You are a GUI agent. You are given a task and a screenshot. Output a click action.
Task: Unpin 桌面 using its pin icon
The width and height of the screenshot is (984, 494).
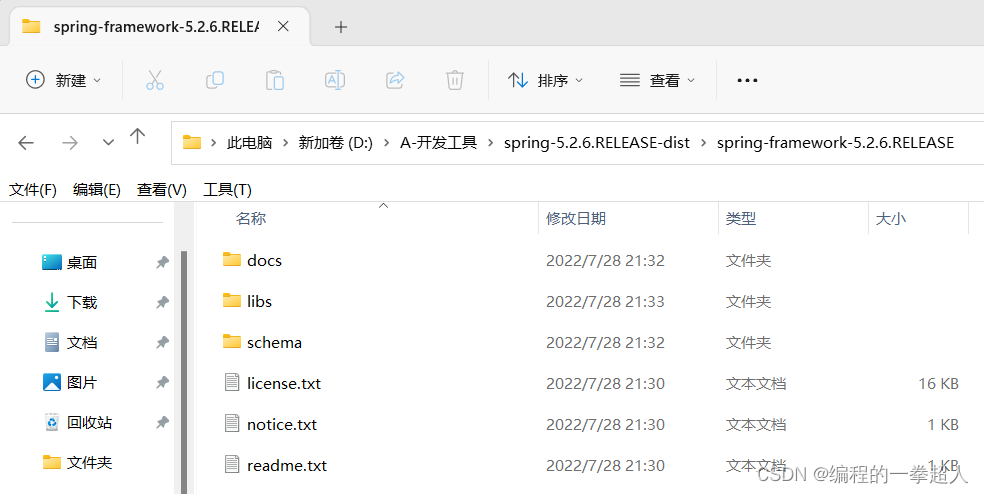(x=163, y=262)
